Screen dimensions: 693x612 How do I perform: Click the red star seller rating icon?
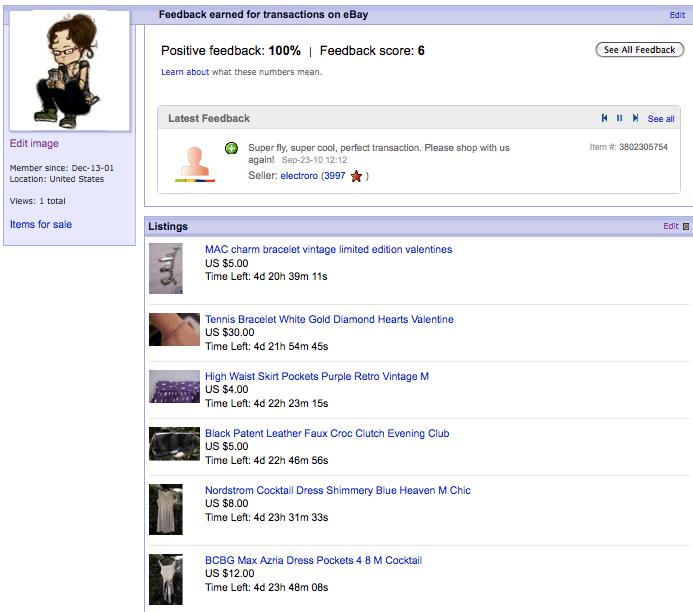356,176
